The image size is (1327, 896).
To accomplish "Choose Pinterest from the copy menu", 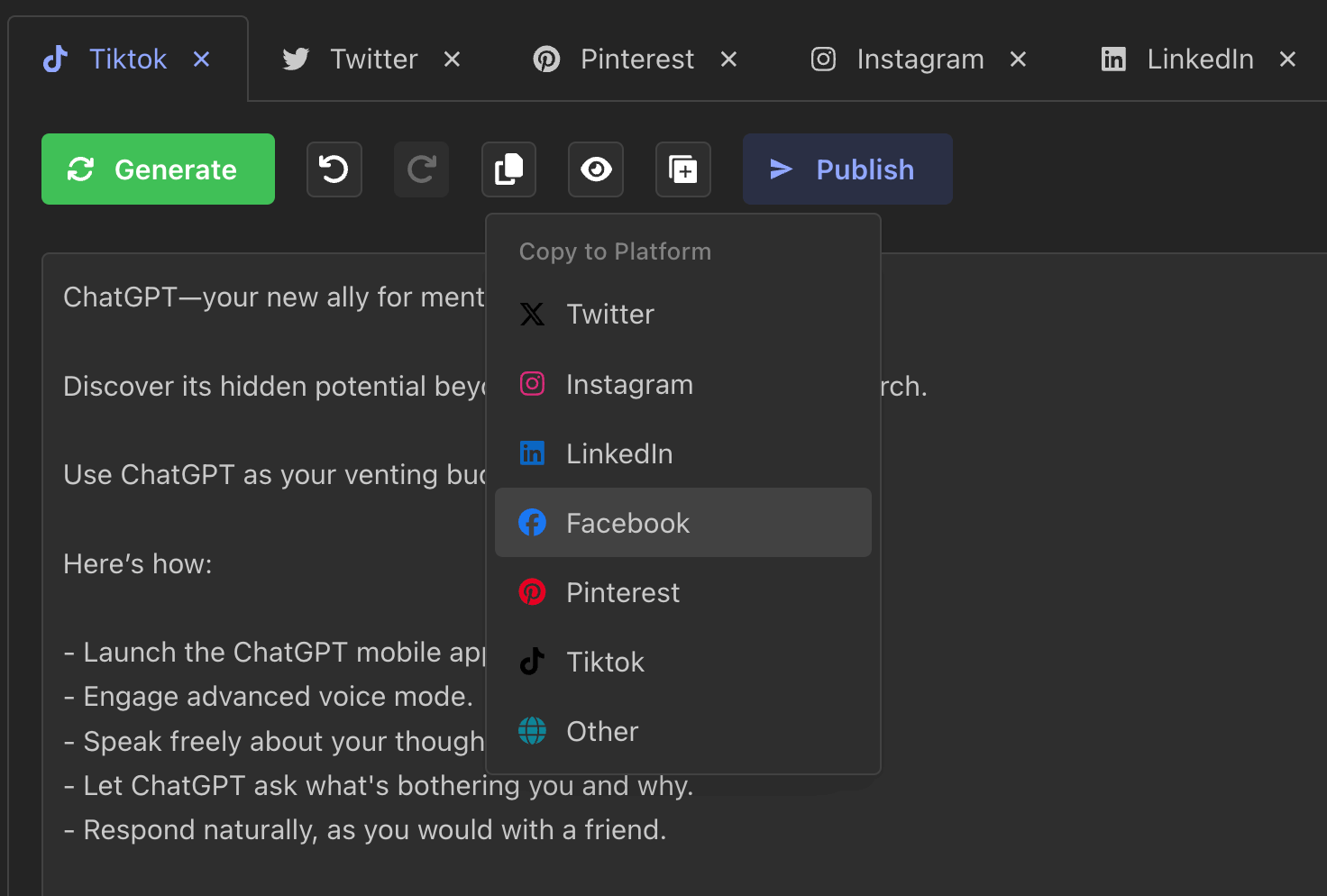I will (623, 593).
